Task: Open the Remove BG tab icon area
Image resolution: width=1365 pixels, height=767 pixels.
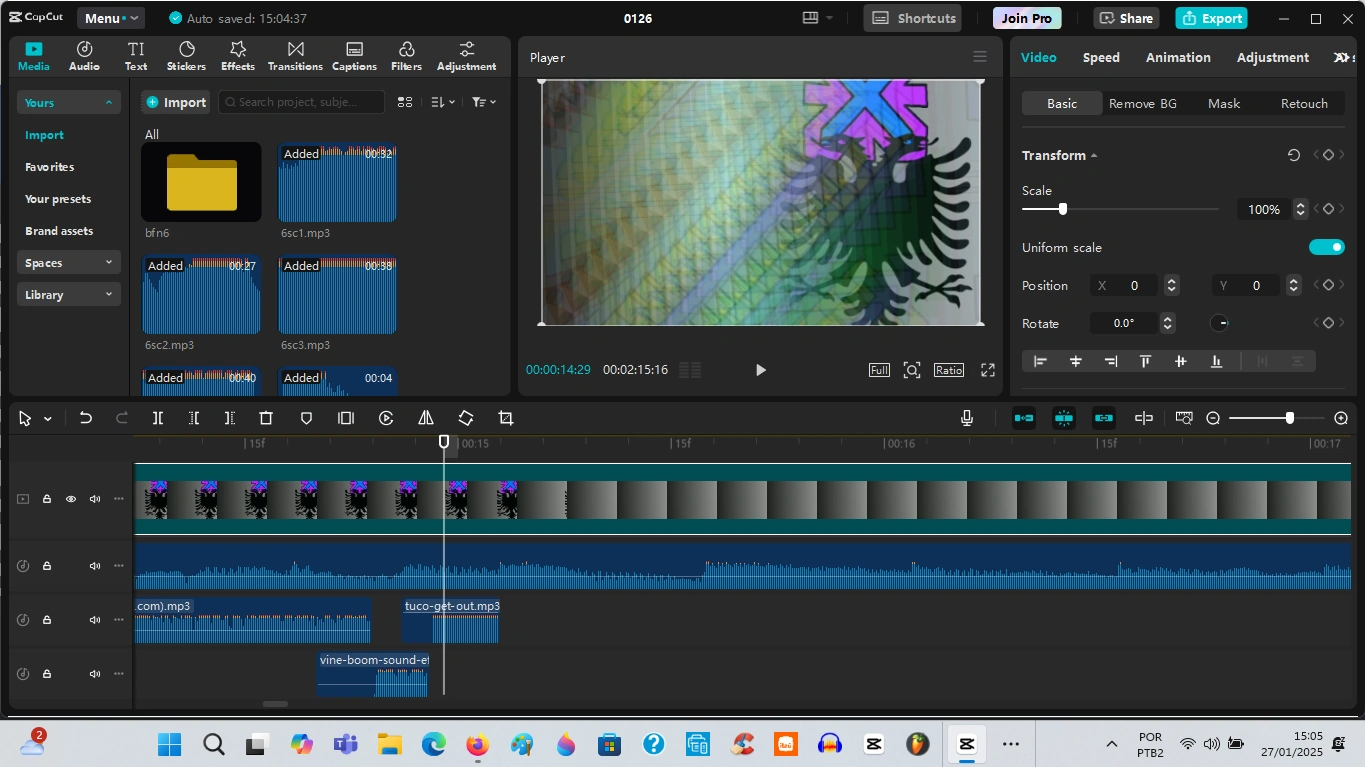Action: 1142,103
